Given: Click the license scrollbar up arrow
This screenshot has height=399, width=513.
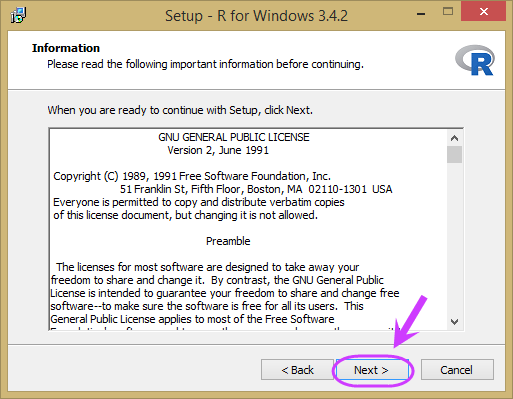Looking at the screenshot, I should pos(454,138).
